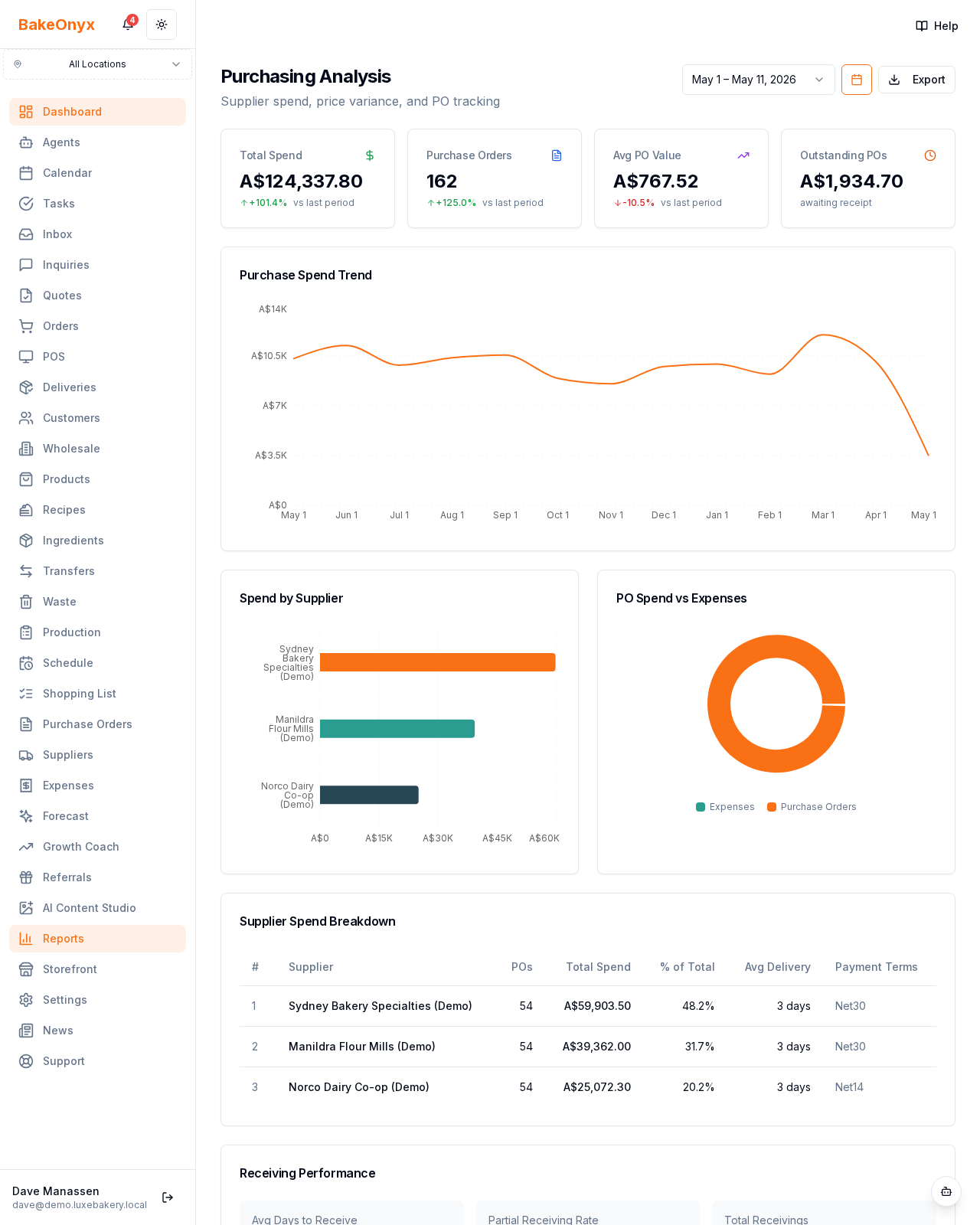The height and width of the screenshot is (1225, 980).
Task: Click the Transfers arrows icon
Action: [x=26, y=571]
